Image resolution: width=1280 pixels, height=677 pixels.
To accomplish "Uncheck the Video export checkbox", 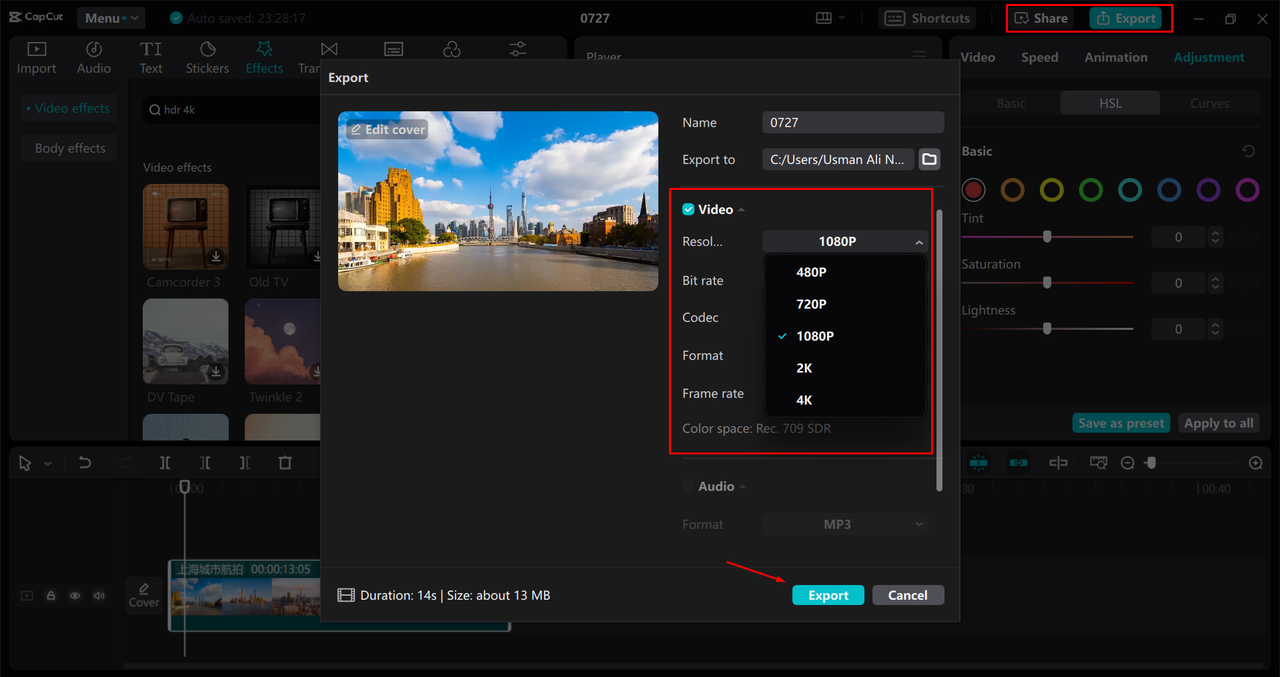I will 688,209.
